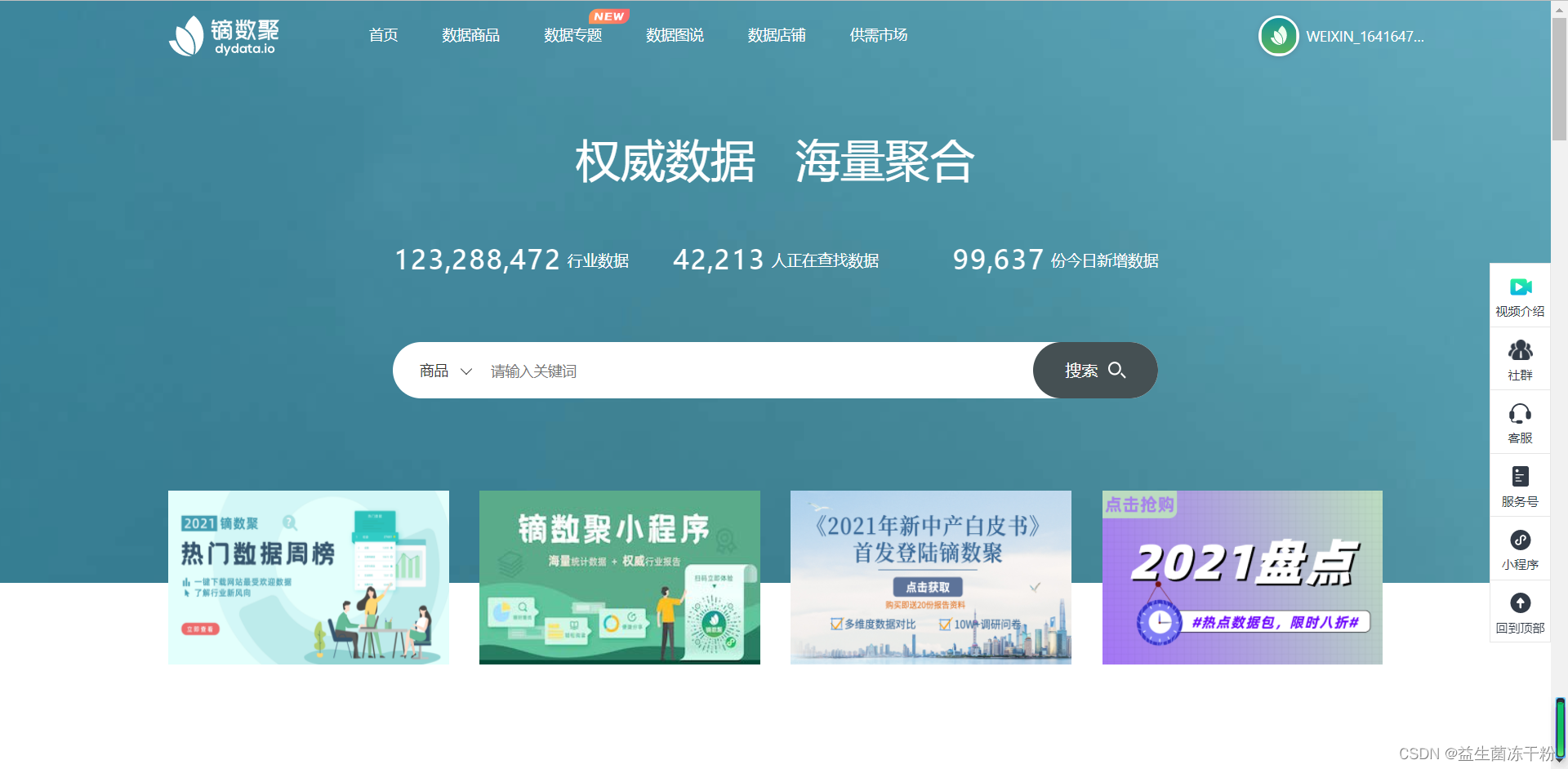Open the 供需市场 page

877,35
